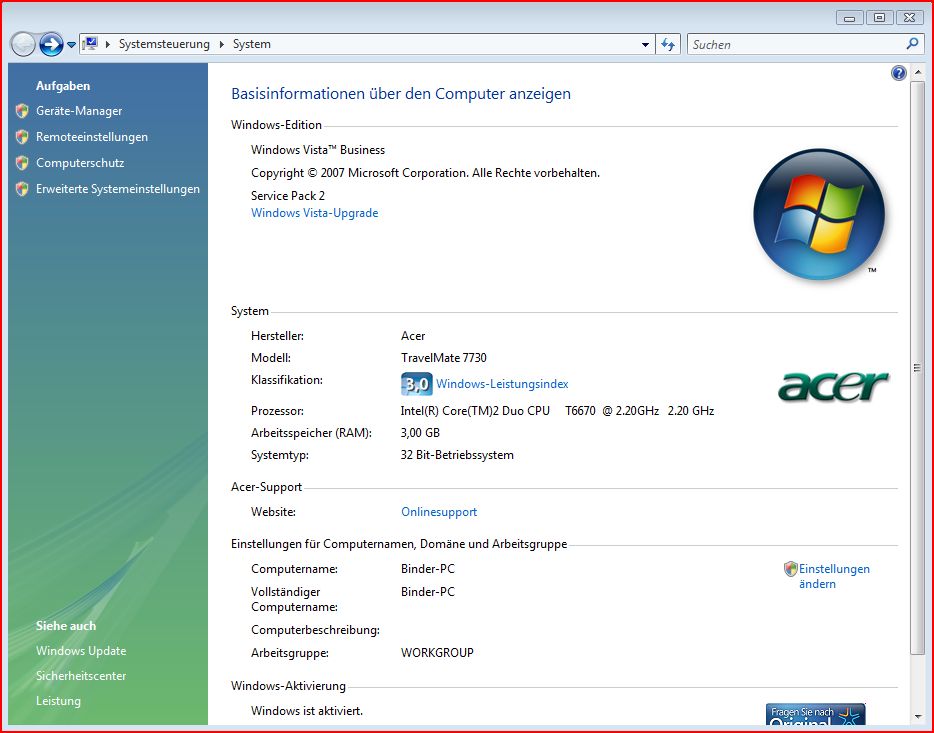Click the 'Aufgaben' sidebar heading
Image resolution: width=934 pixels, height=733 pixels.
tap(63, 86)
